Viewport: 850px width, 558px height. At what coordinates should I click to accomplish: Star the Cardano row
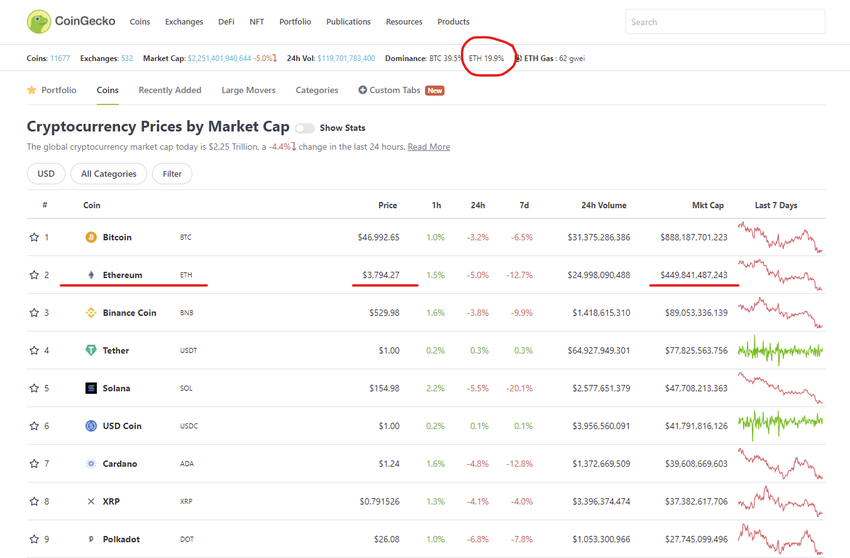(x=34, y=464)
